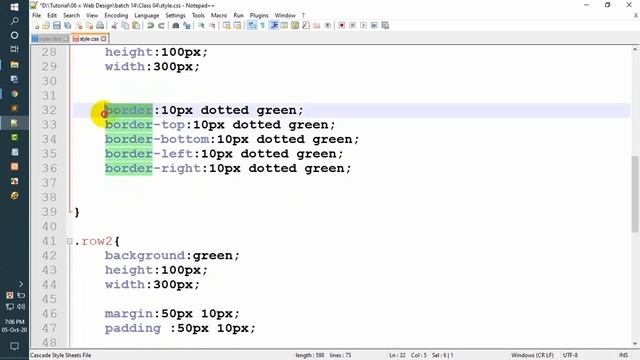The height and width of the screenshot is (360, 640).
Task: Close the style.css tab via its X
Action: (104, 39)
